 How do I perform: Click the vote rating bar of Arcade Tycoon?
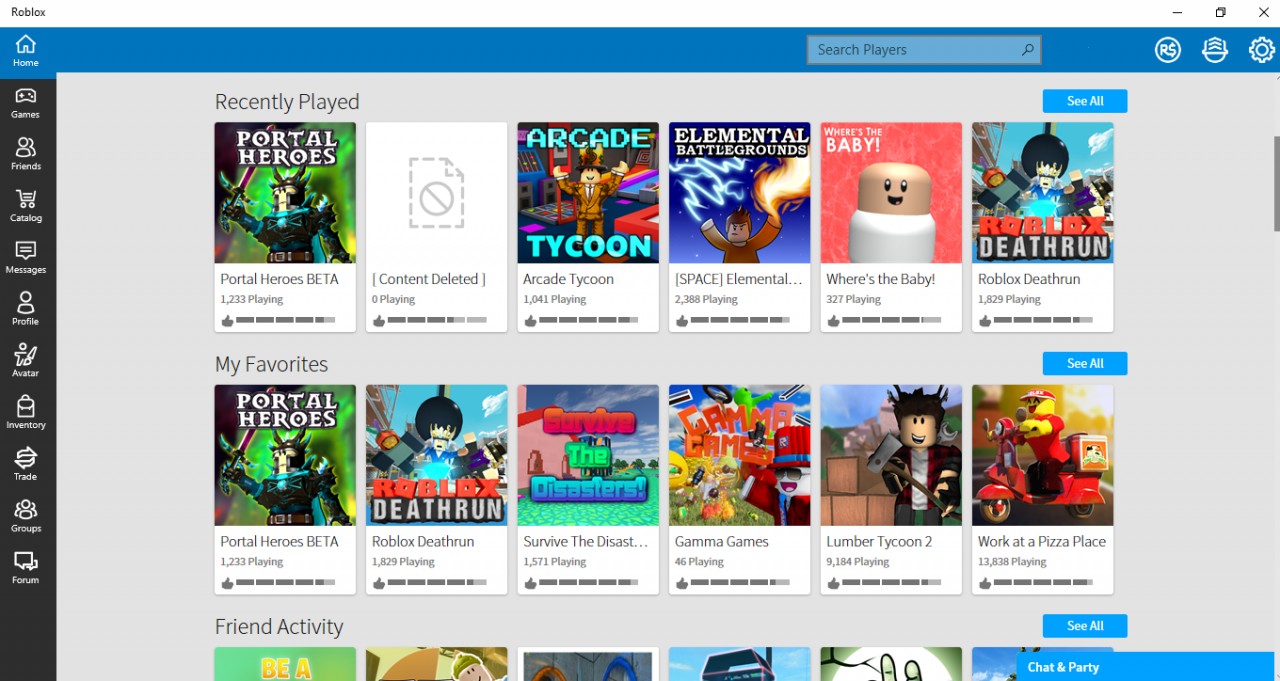588,321
